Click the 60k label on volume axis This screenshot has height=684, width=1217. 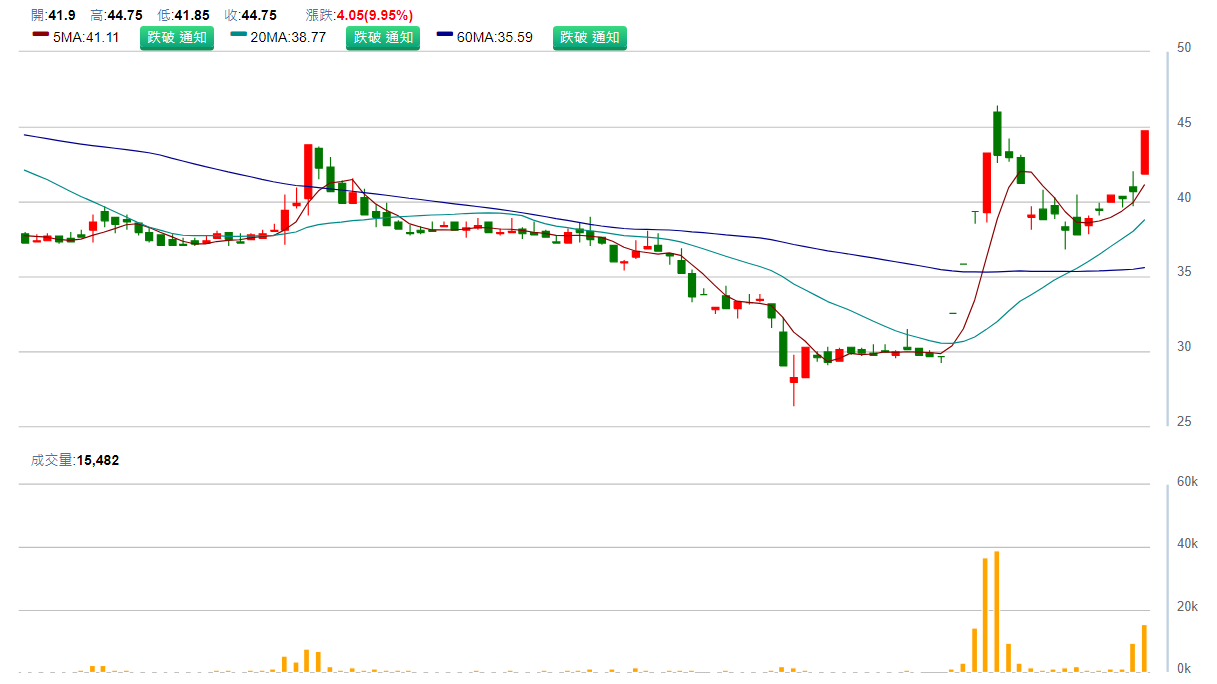click(x=1187, y=482)
